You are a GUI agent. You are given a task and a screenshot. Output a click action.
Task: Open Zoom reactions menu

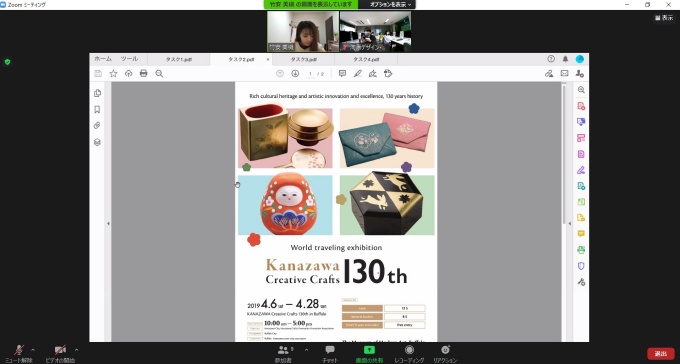(x=445, y=354)
